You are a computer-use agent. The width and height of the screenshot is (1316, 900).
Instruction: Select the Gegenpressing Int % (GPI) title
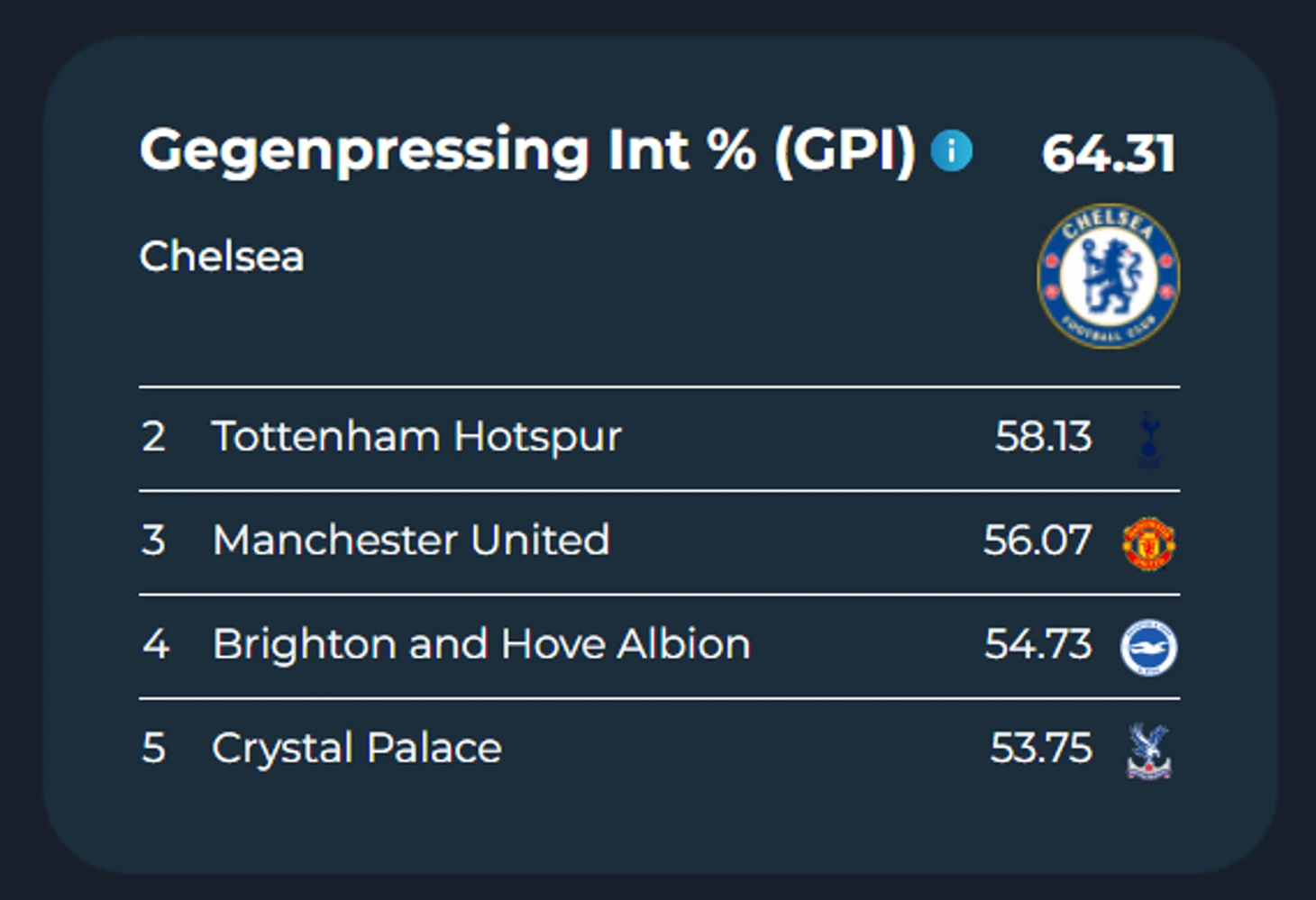[527, 150]
